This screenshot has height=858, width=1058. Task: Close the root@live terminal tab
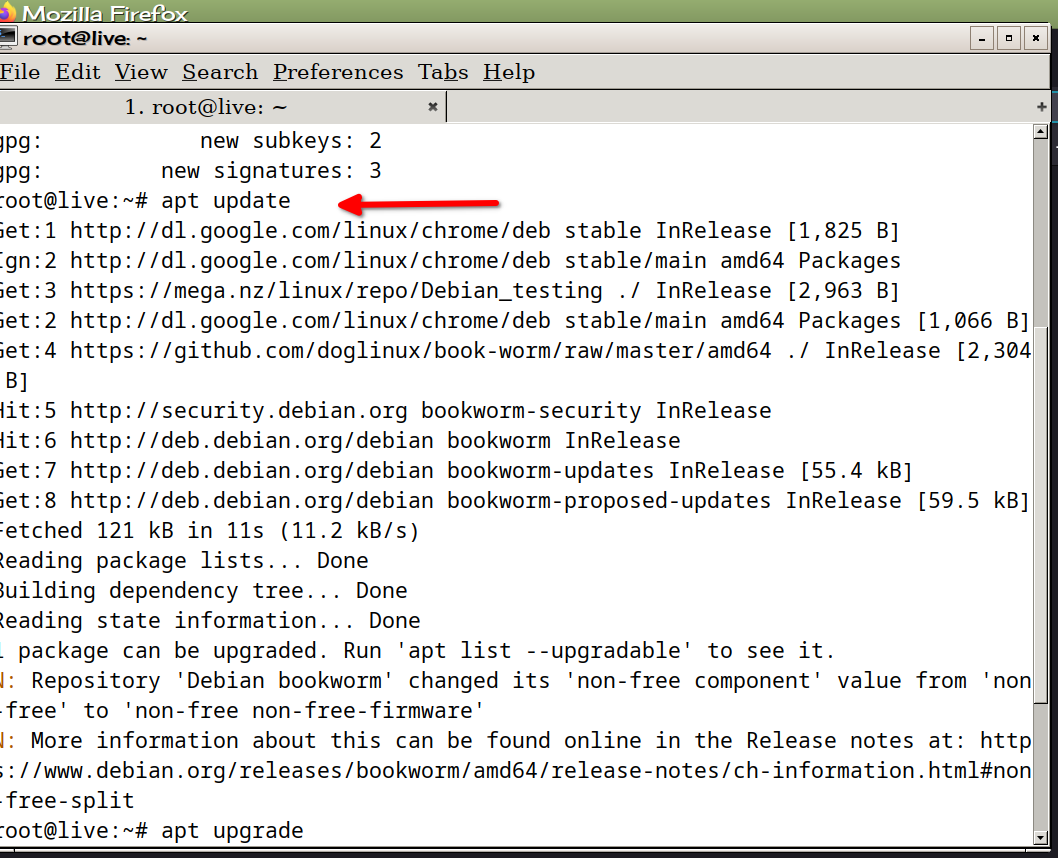pos(433,107)
